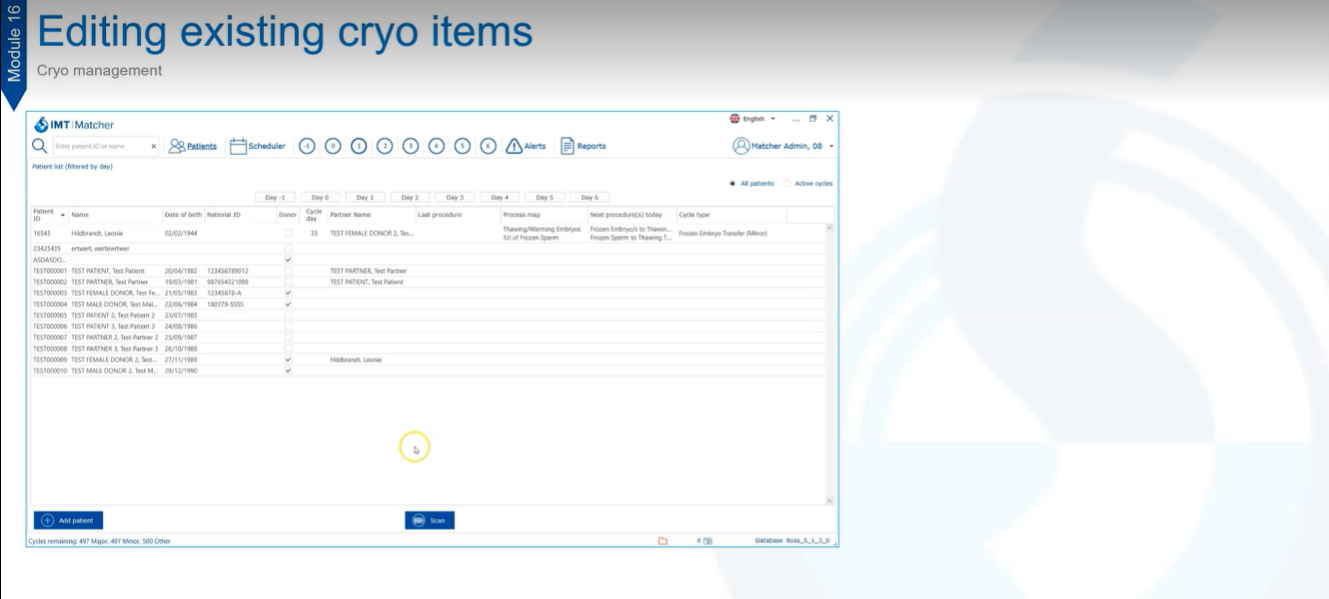Toggle Donor checkbox for TEST000003 row
The width and height of the screenshot is (1329, 599).
coord(288,293)
